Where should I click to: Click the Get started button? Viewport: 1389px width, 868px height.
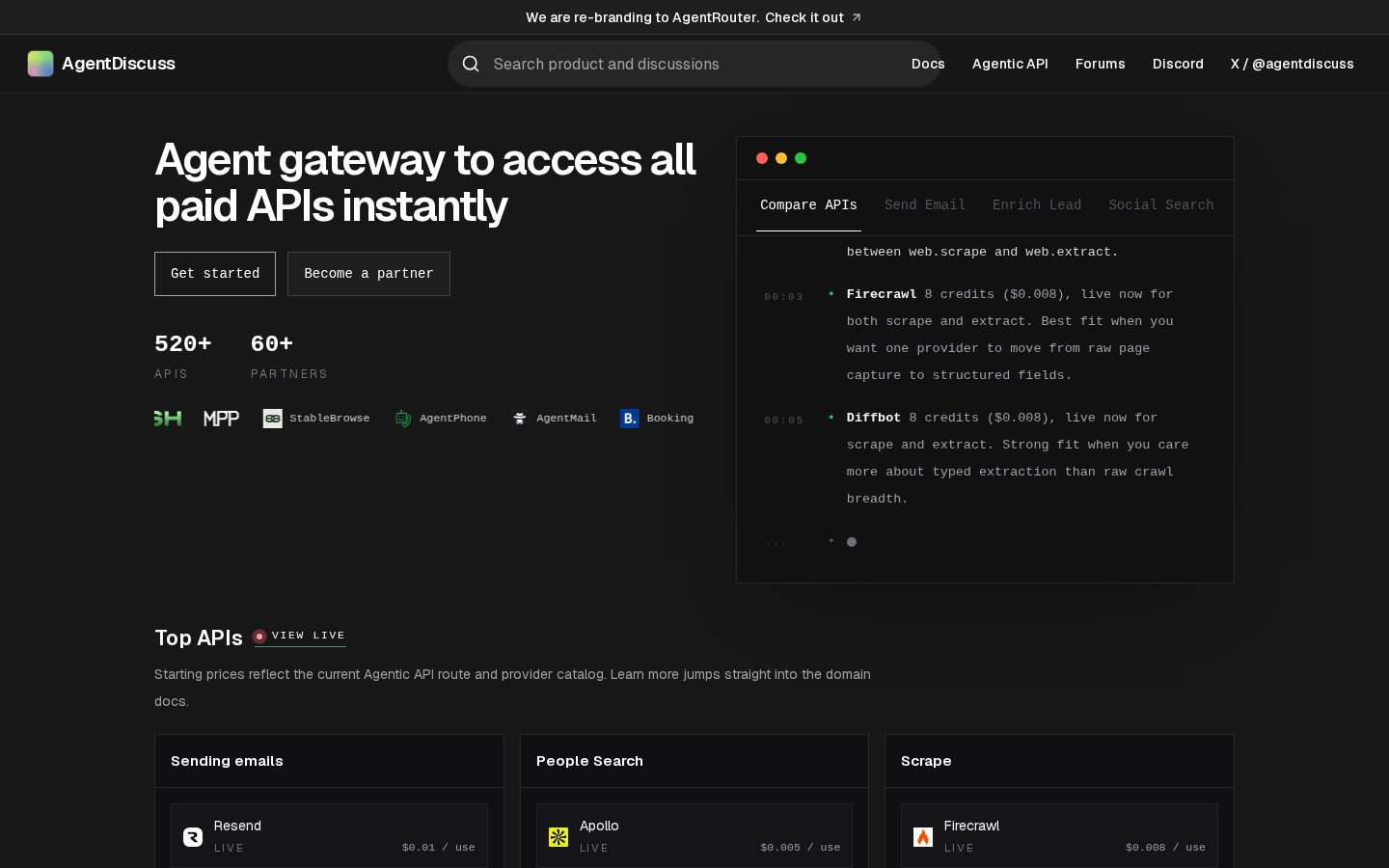click(x=215, y=274)
